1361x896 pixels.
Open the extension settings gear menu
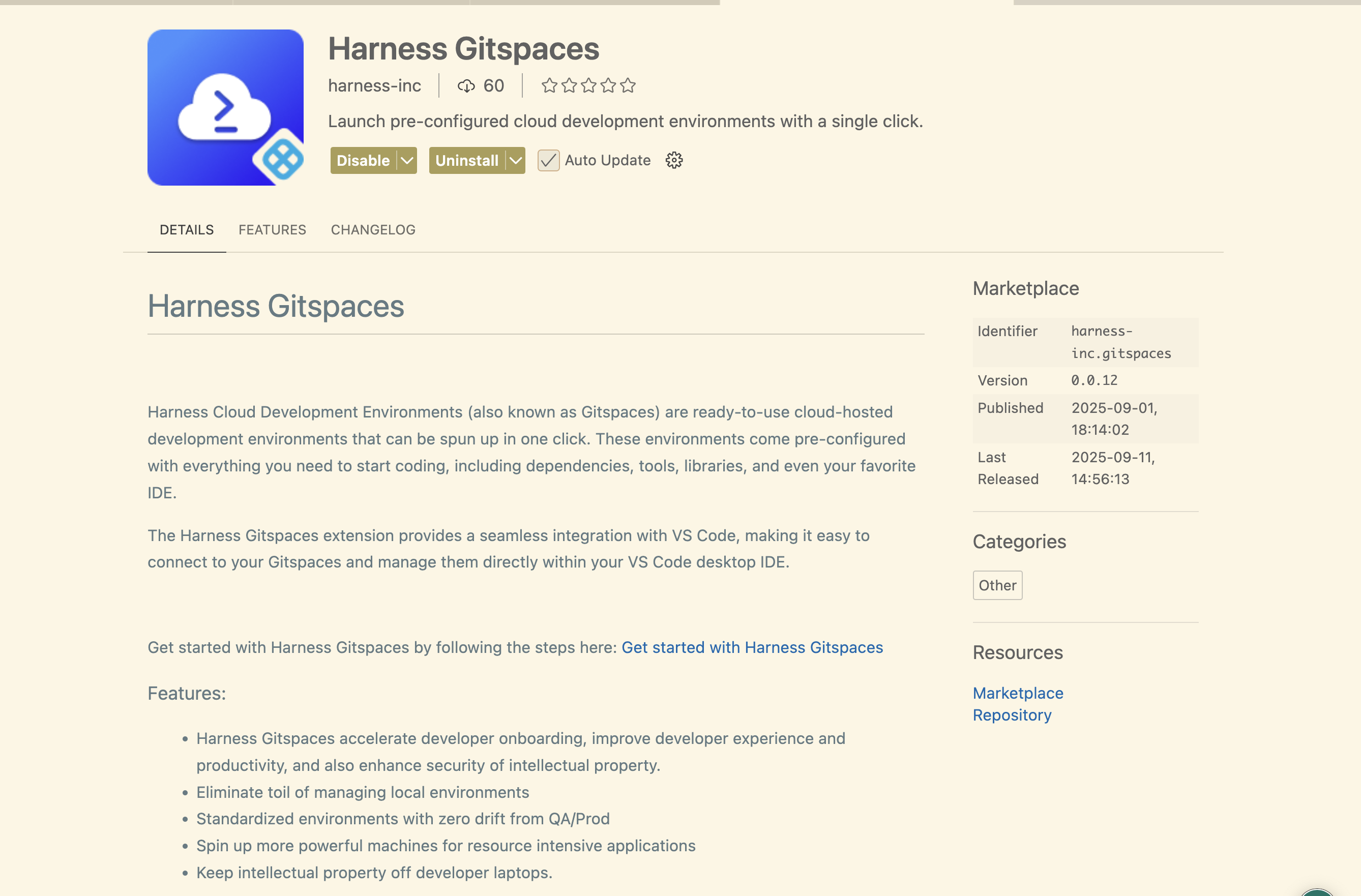click(x=674, y=160)
